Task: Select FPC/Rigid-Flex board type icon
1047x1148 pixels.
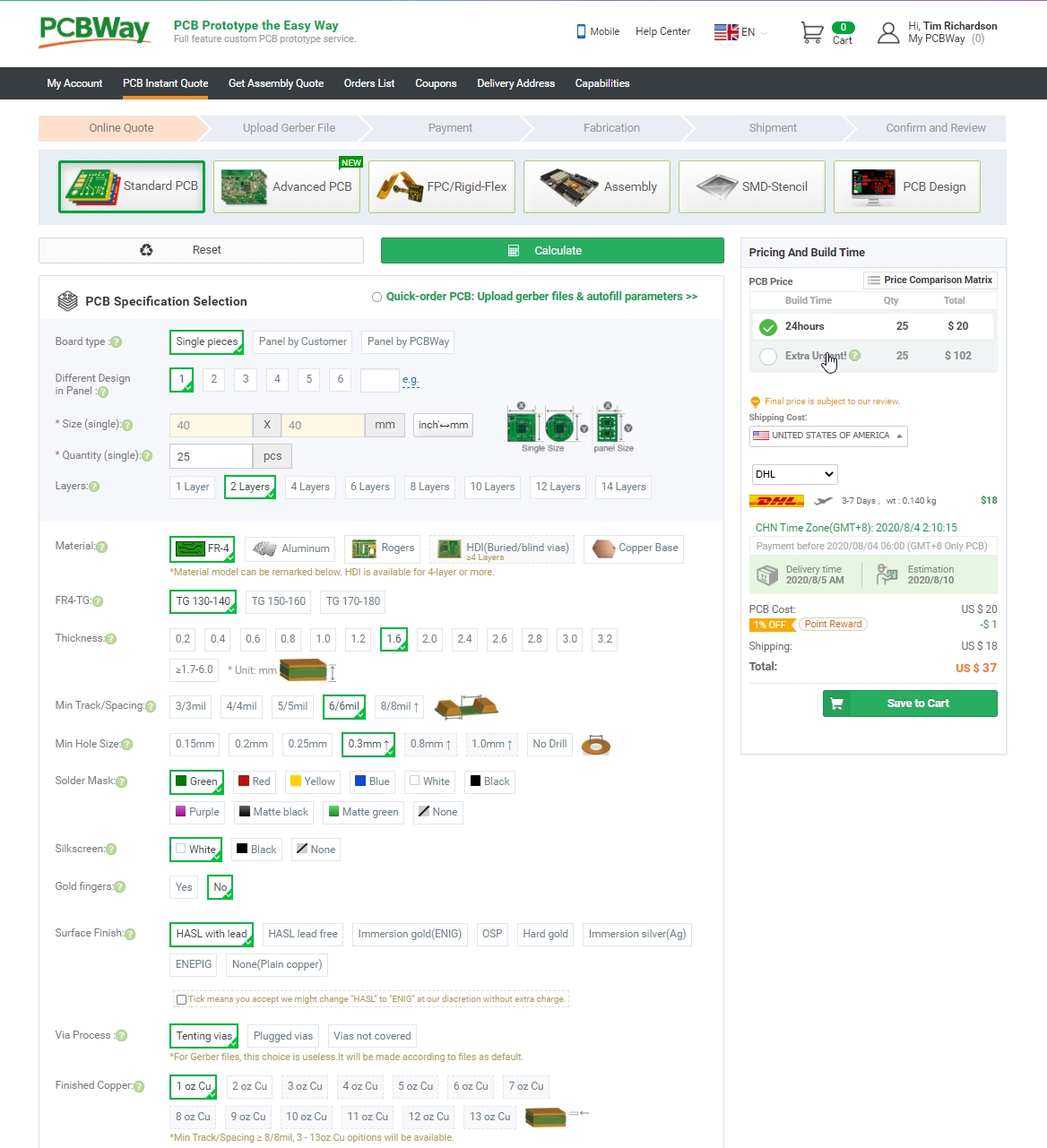Action: pyautogui.click(x=400, y=186)
